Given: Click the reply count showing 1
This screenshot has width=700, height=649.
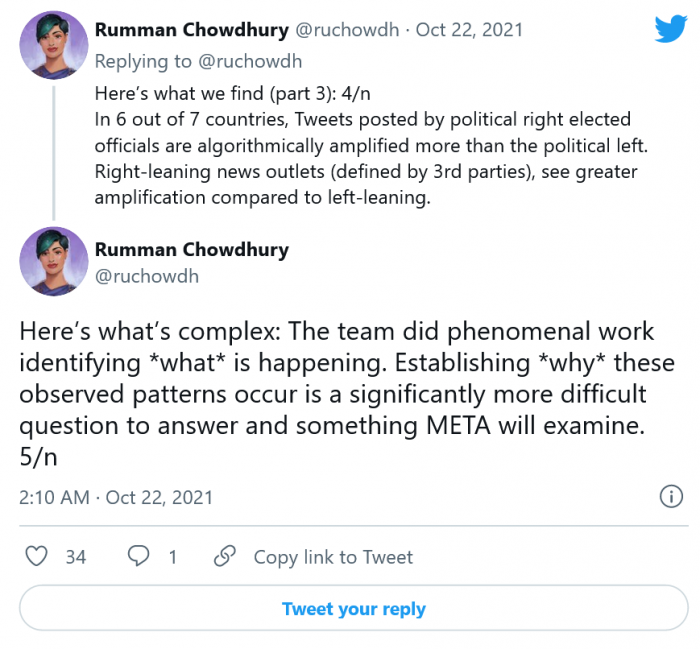Looking at the screenshot, I should (x=172, y=557).
